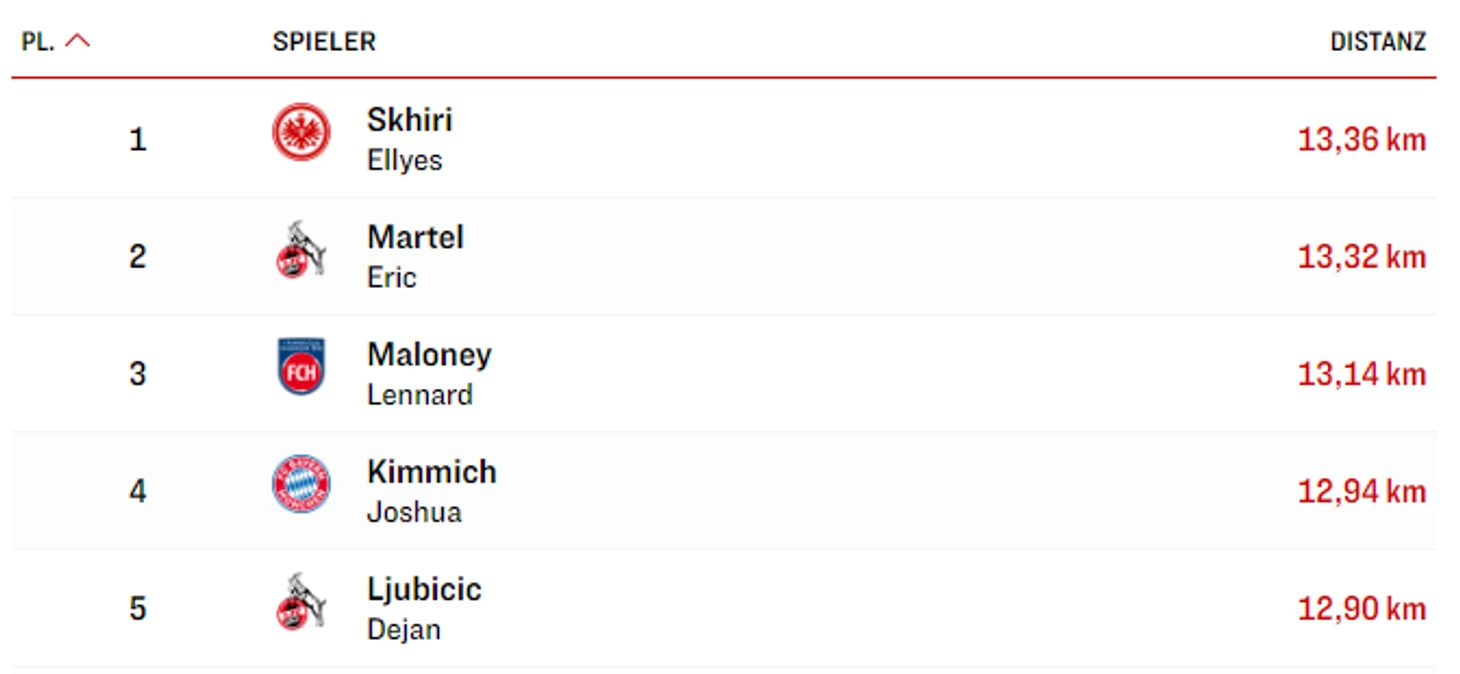Click the Bayern München crest beside Kimmich
This screenshot has height=674, width=1460.
301,484
